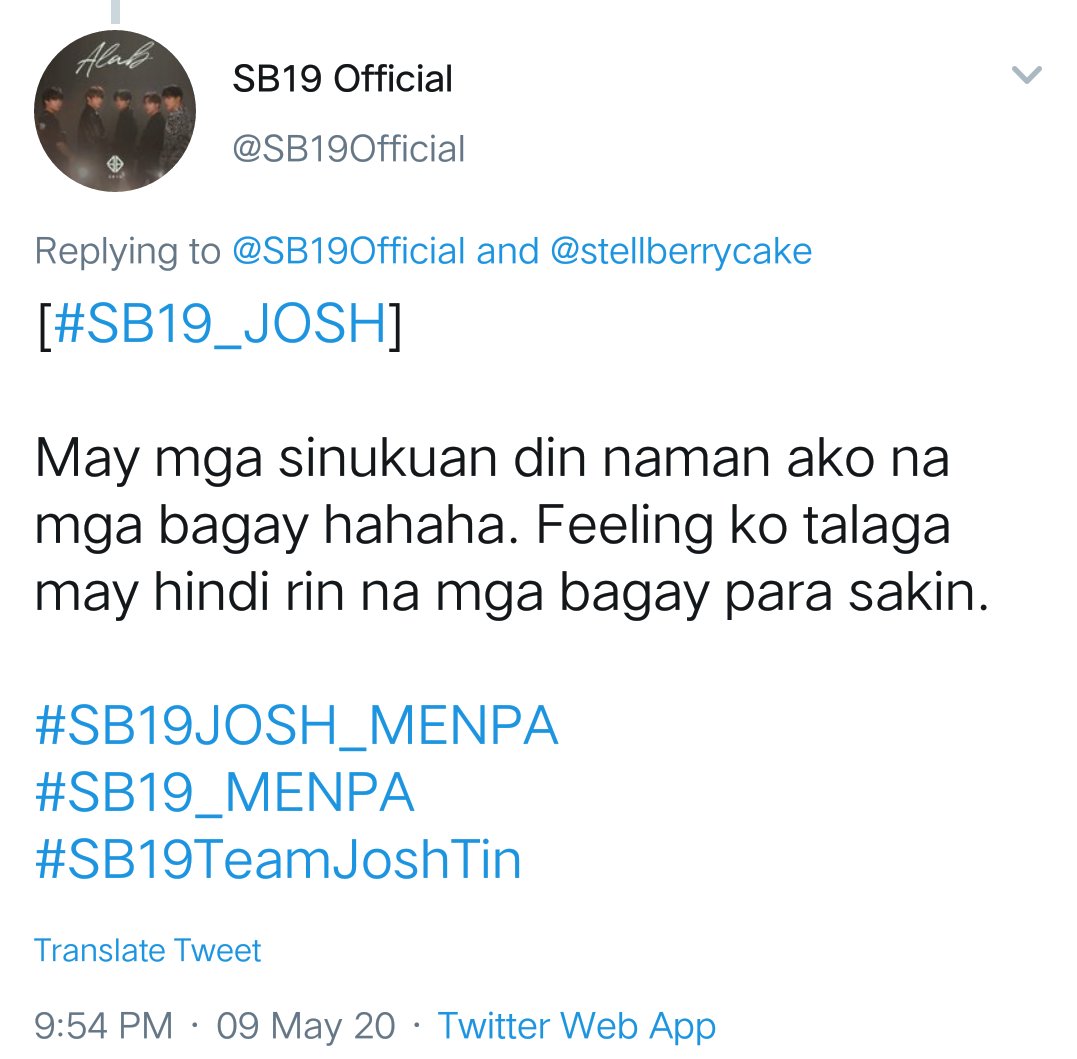This screenshot has width=1077, height=1059.
Task: Click Translate Tweet
Action: point(148,950)
